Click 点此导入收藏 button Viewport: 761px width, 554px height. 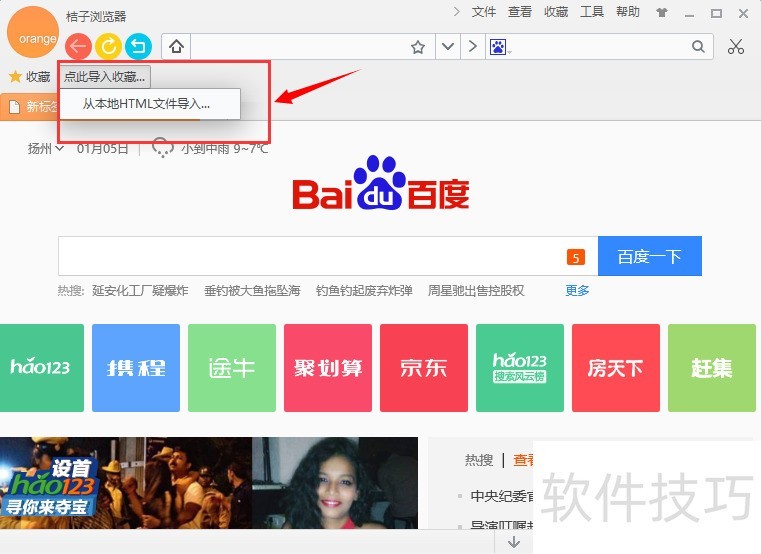pyautogui.click(x=105, y=77)
